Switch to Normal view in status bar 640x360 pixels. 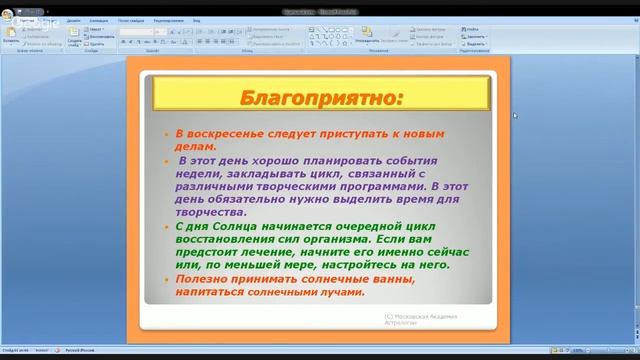[554, 350]
